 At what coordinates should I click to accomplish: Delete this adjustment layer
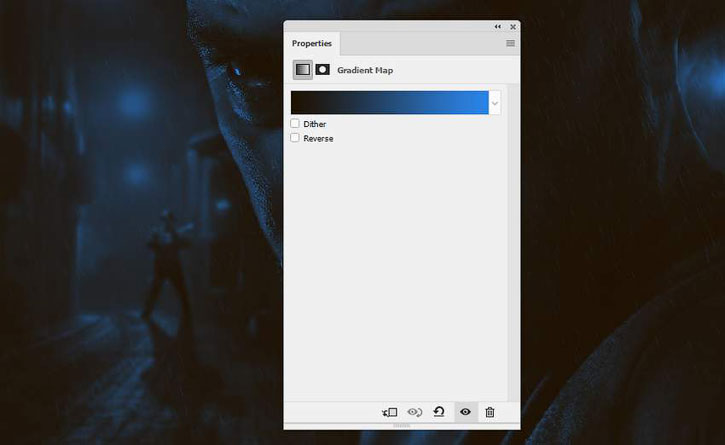[490, 412]
